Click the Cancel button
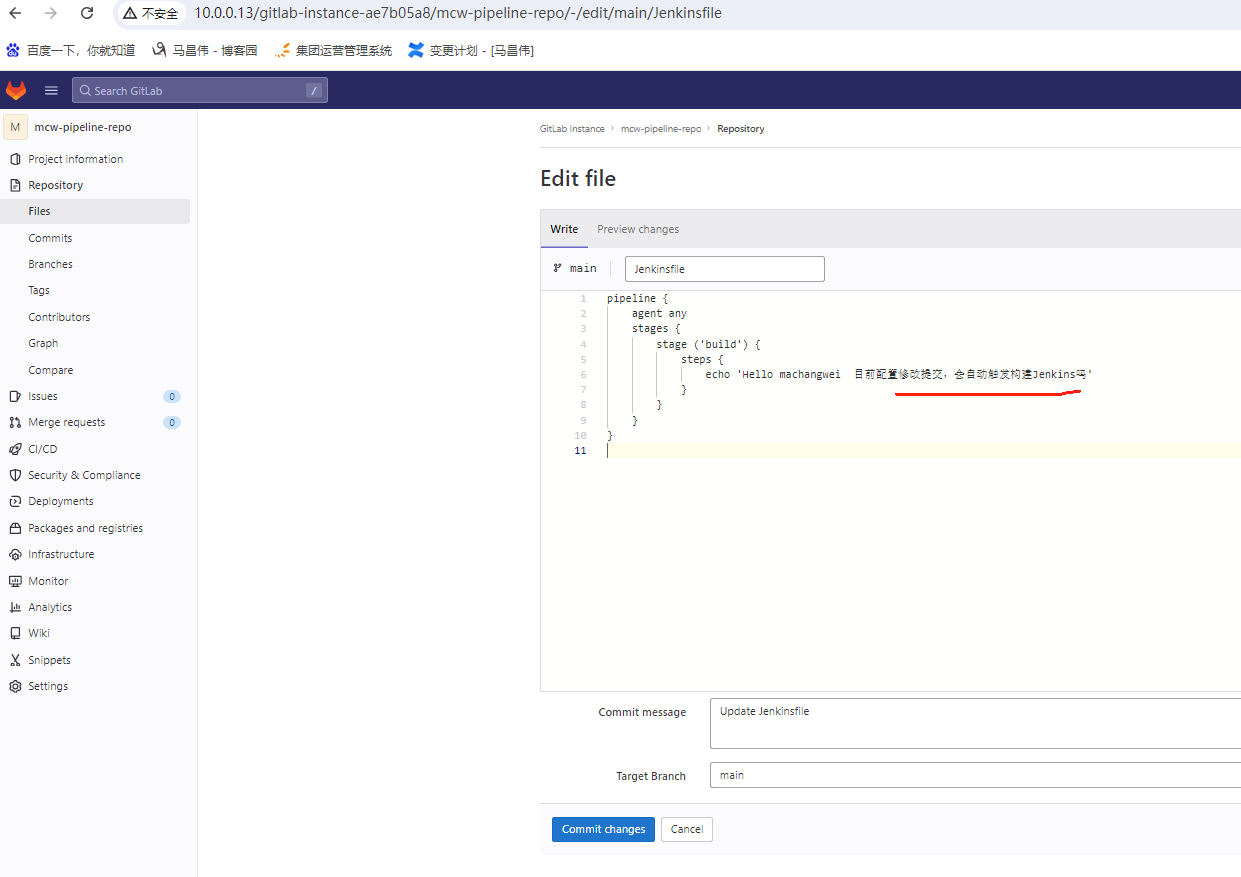1241x877 pixels. (687, 829)
